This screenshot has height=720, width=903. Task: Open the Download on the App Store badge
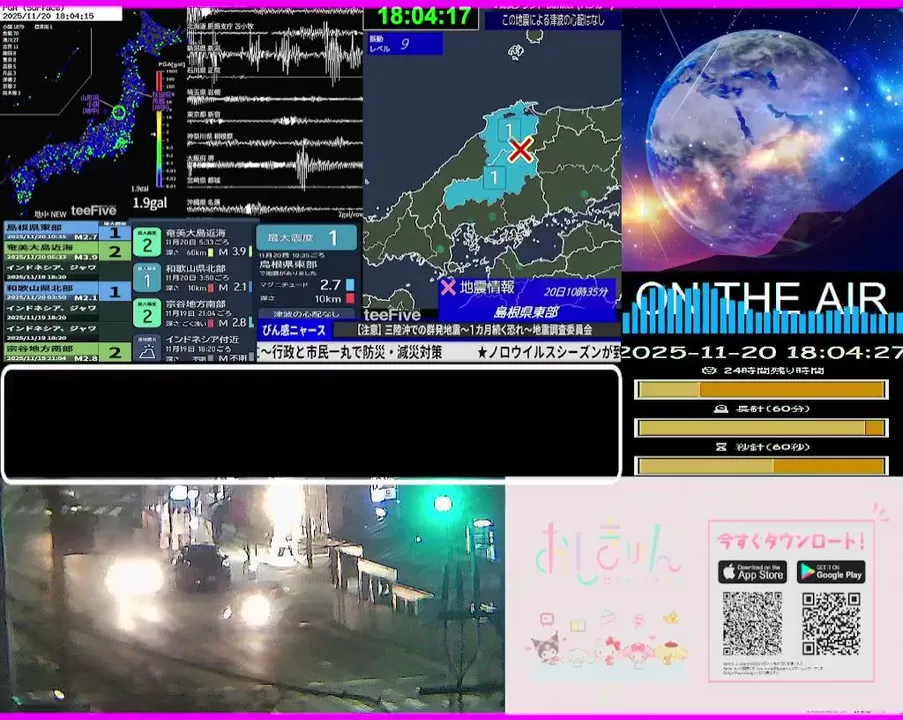[752, 572]
